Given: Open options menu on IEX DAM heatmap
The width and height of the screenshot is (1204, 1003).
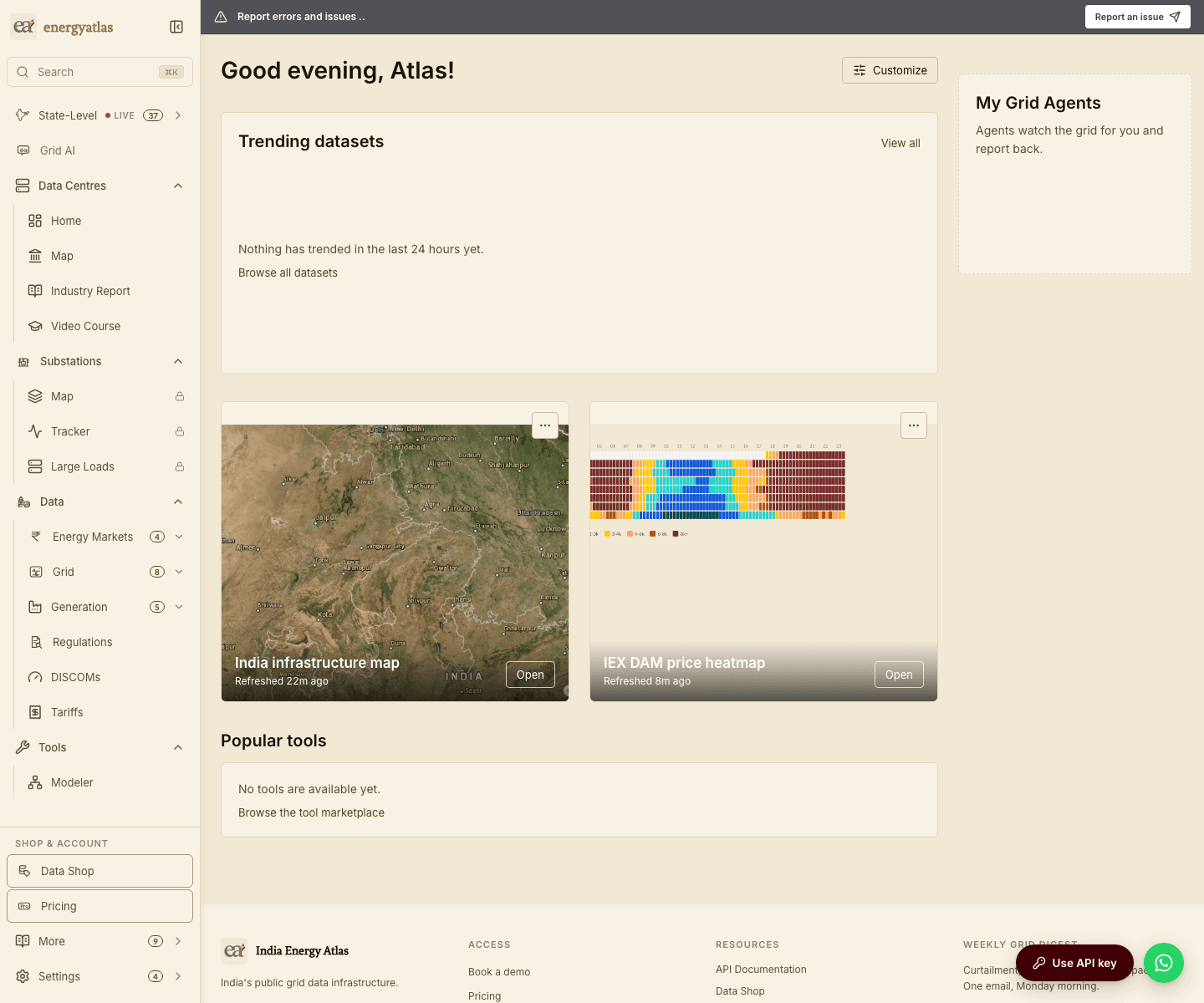Looking at the screenshot, I should coord(914,425).
